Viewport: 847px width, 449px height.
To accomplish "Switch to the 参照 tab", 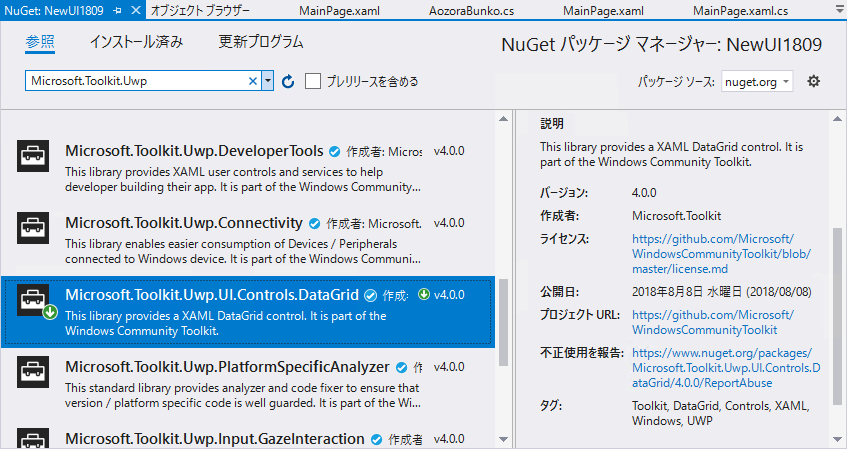I will coord(40,42).
